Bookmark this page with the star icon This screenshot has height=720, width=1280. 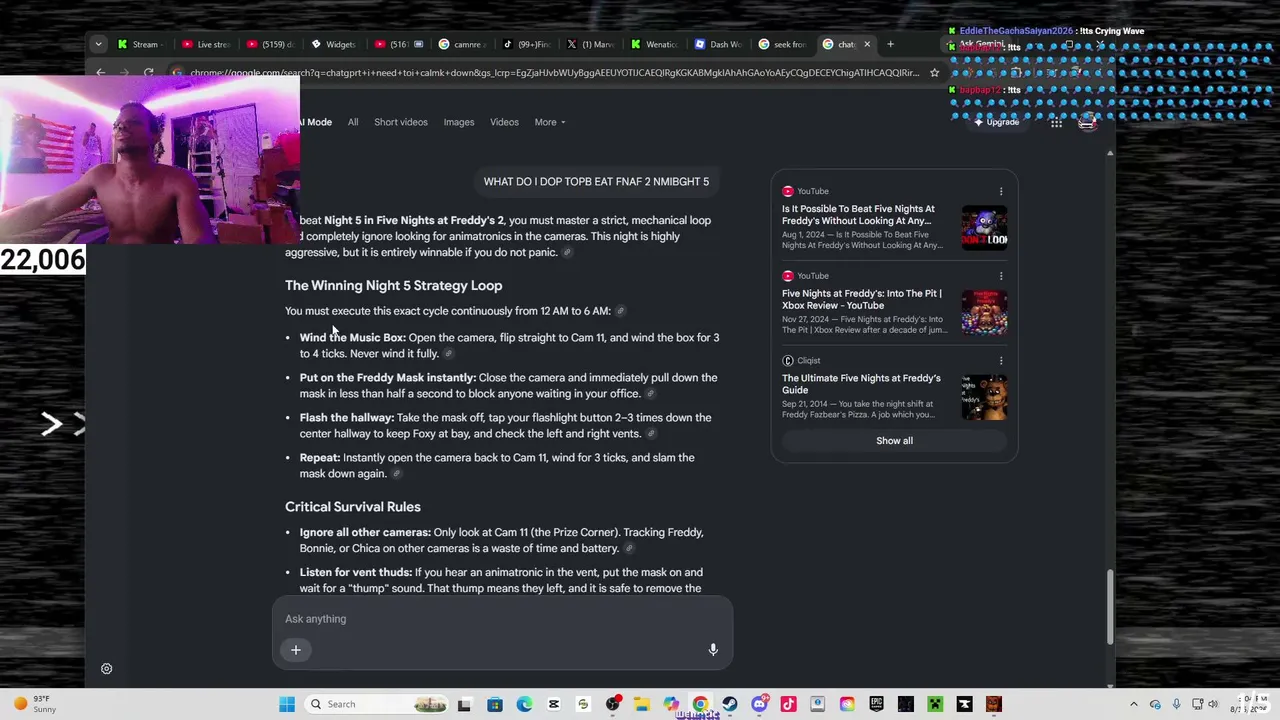(934, 72)
